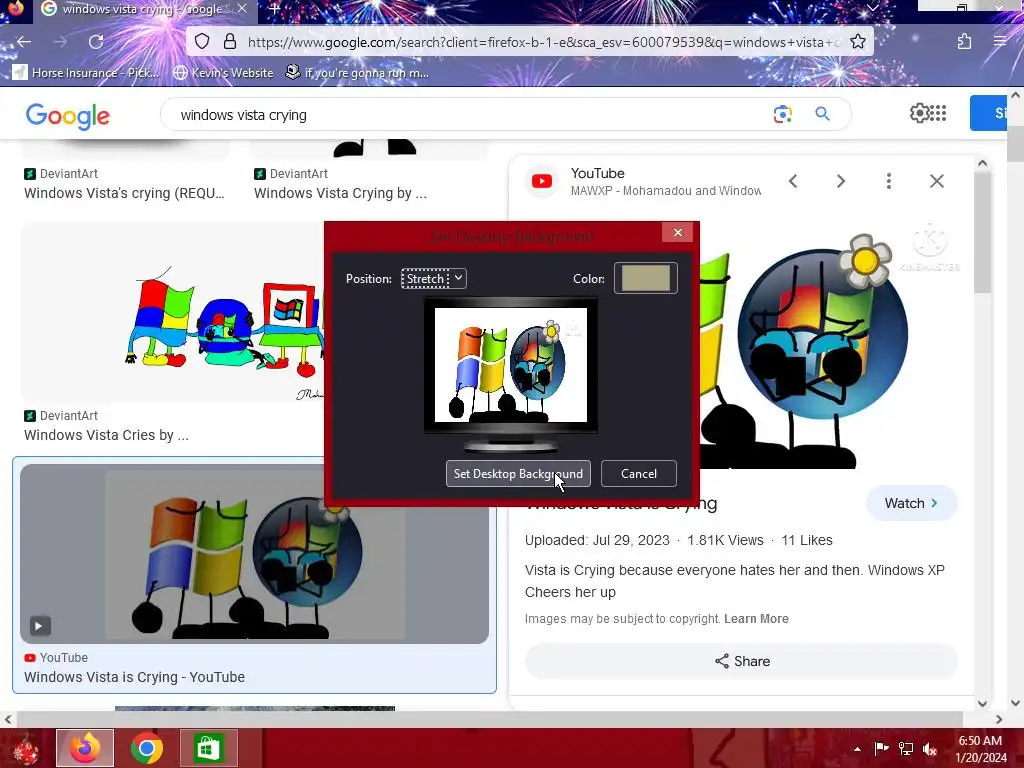Bookmark this page with the star icon
This screenshot has width=1024, height=768.
857,42
